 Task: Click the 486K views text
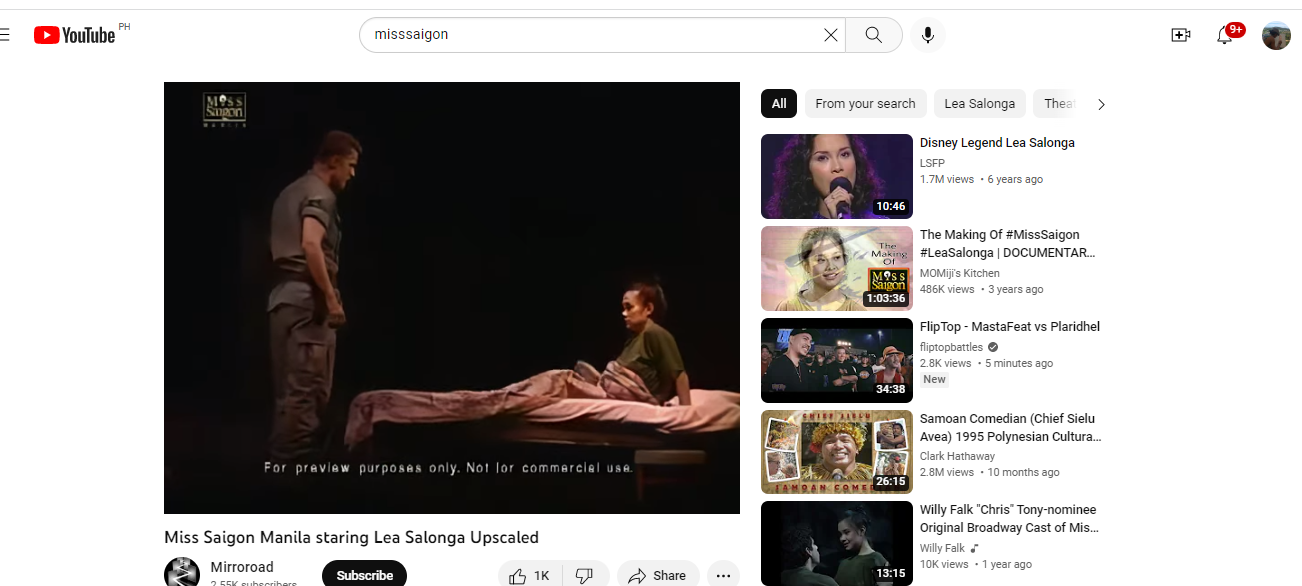[x=946, y=290]
